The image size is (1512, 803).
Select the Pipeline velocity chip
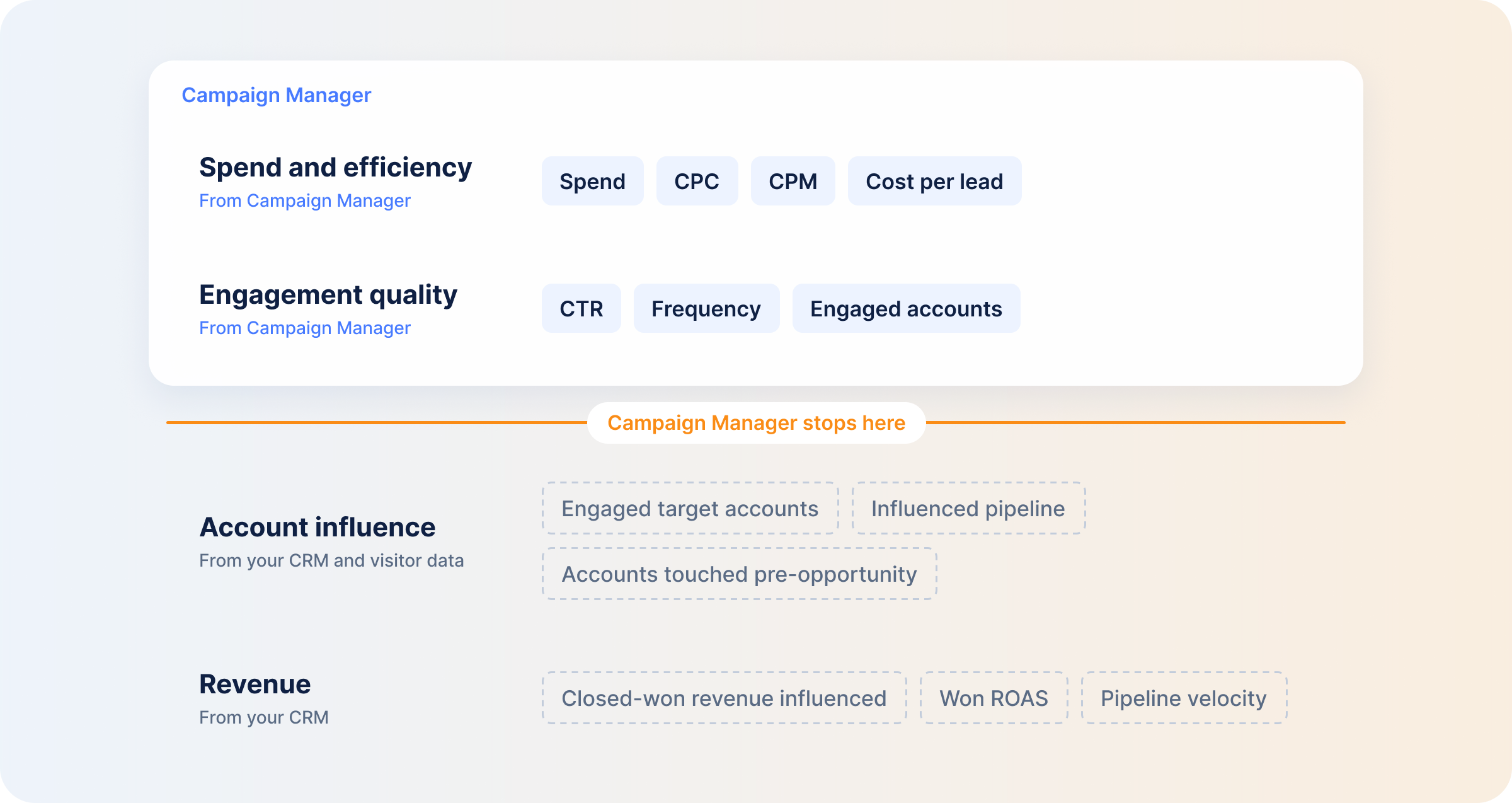tap(1184, 698)
